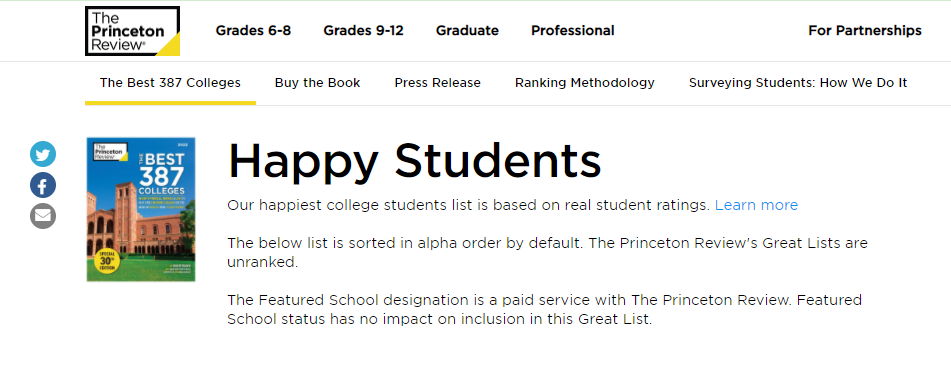Go to The Princeton Review logo homepage

click(133, 31)
